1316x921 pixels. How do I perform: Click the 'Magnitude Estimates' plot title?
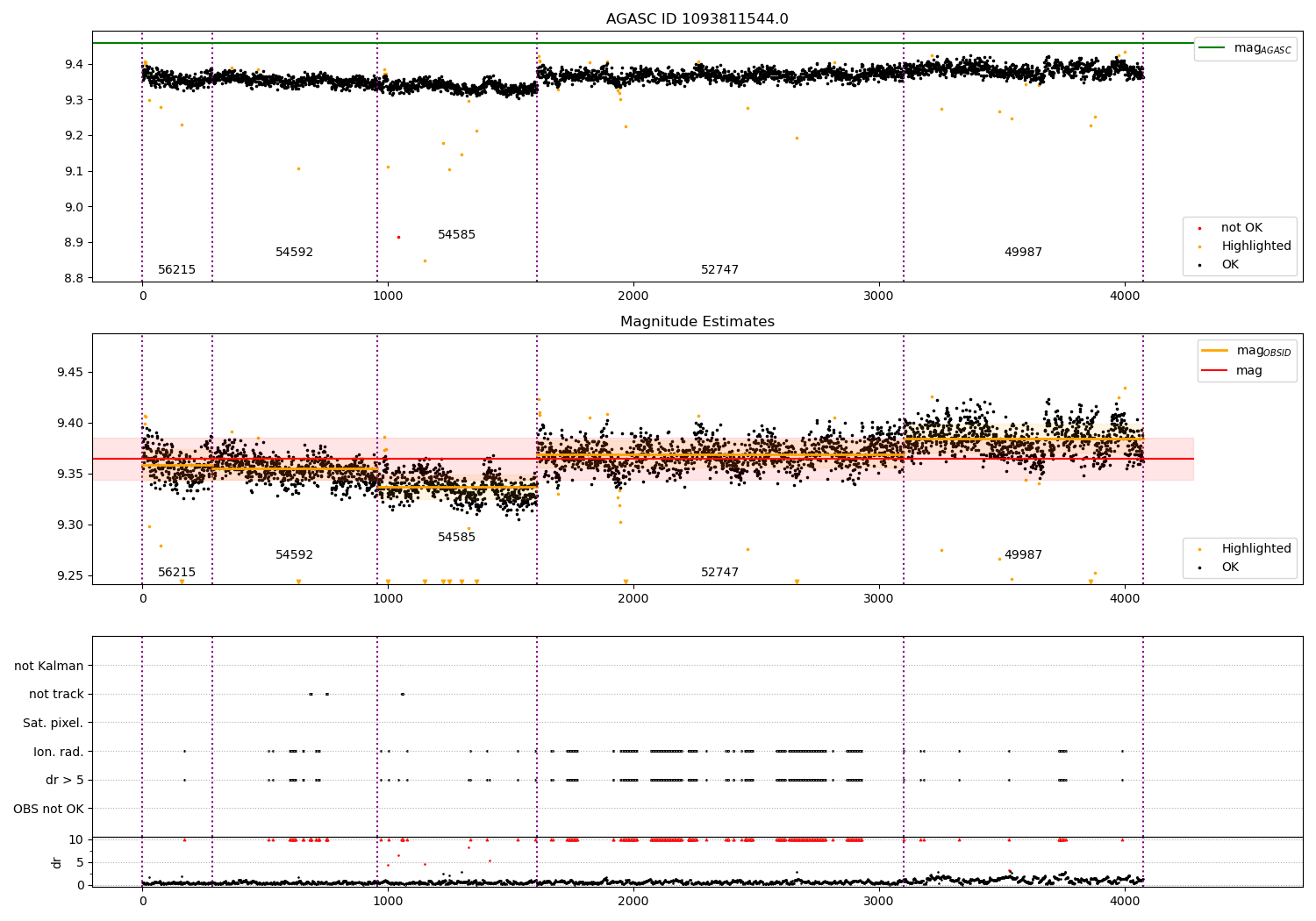697,322
